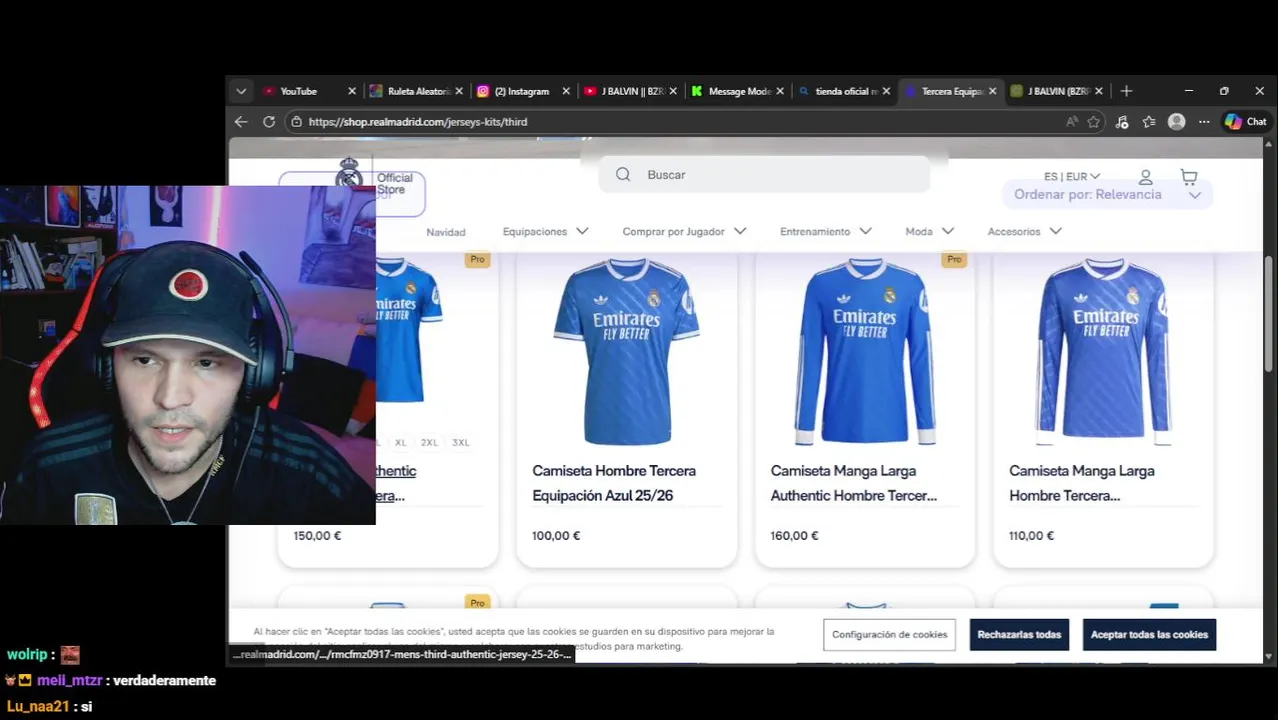Viewport: 1278px width, 720px height.
Task: Open Camiseta Hombre Tercera Equipación Azul 25/26
Action: click(x=614, y=483)
